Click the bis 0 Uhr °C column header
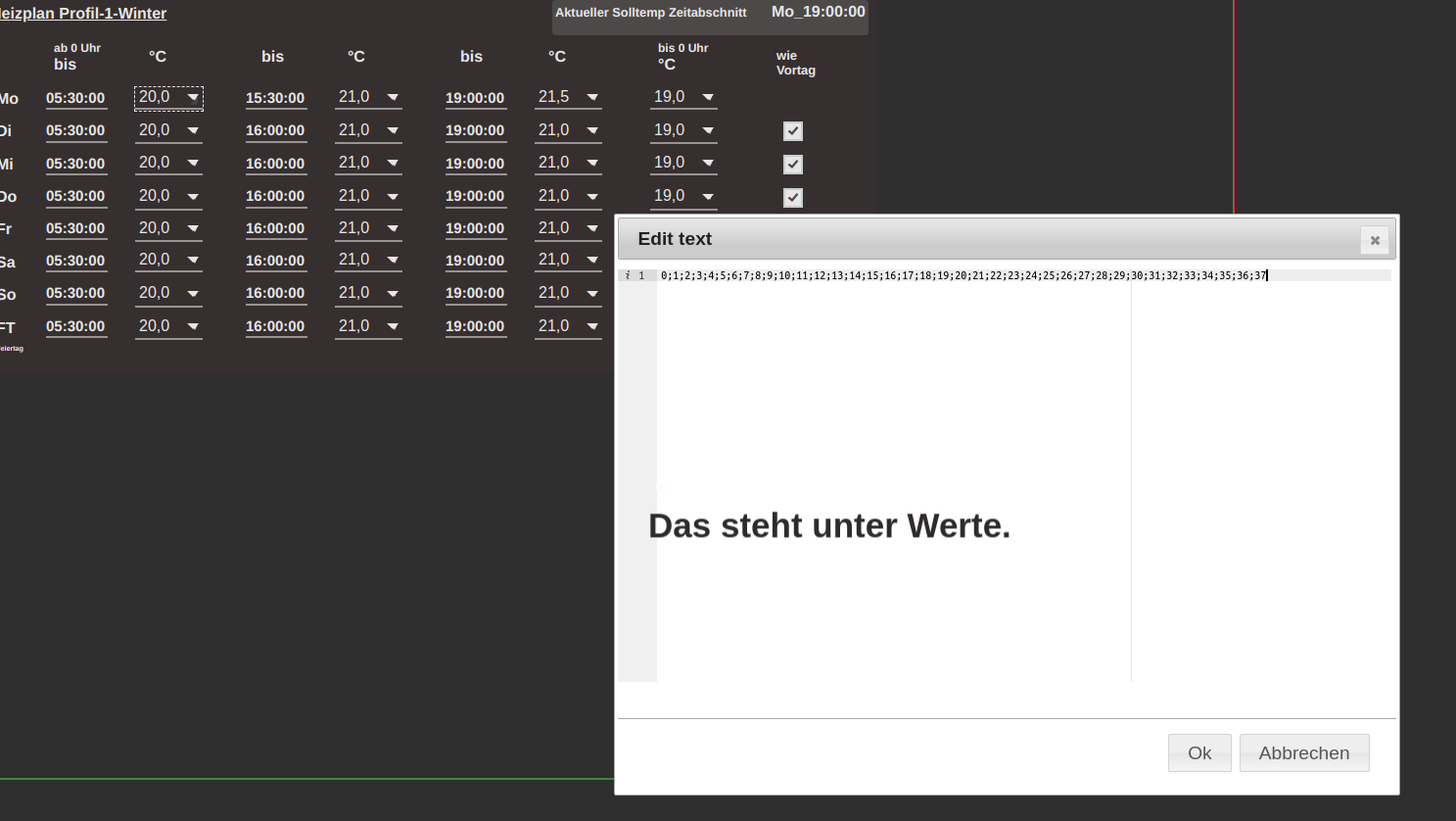 click(682, 57)
